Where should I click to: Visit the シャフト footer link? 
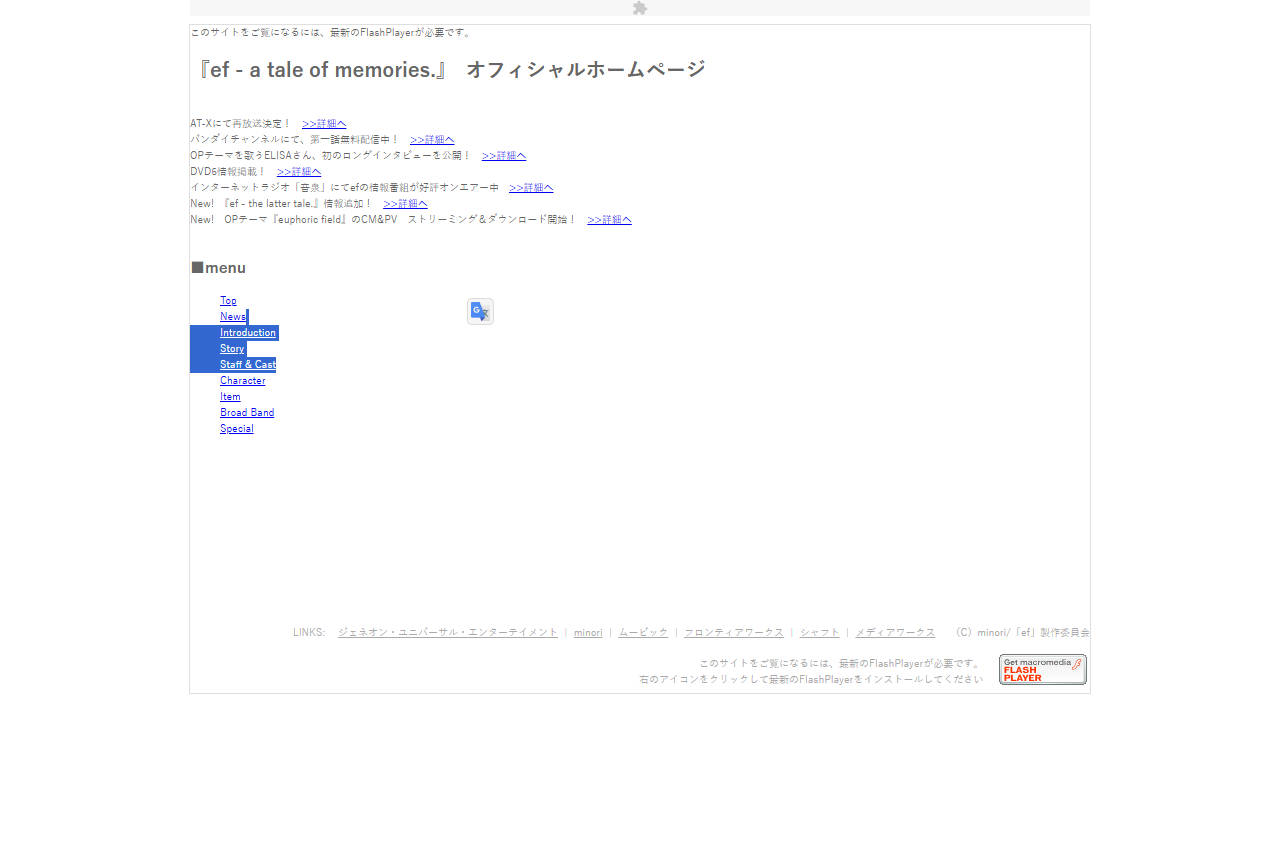tap(819, 633)
